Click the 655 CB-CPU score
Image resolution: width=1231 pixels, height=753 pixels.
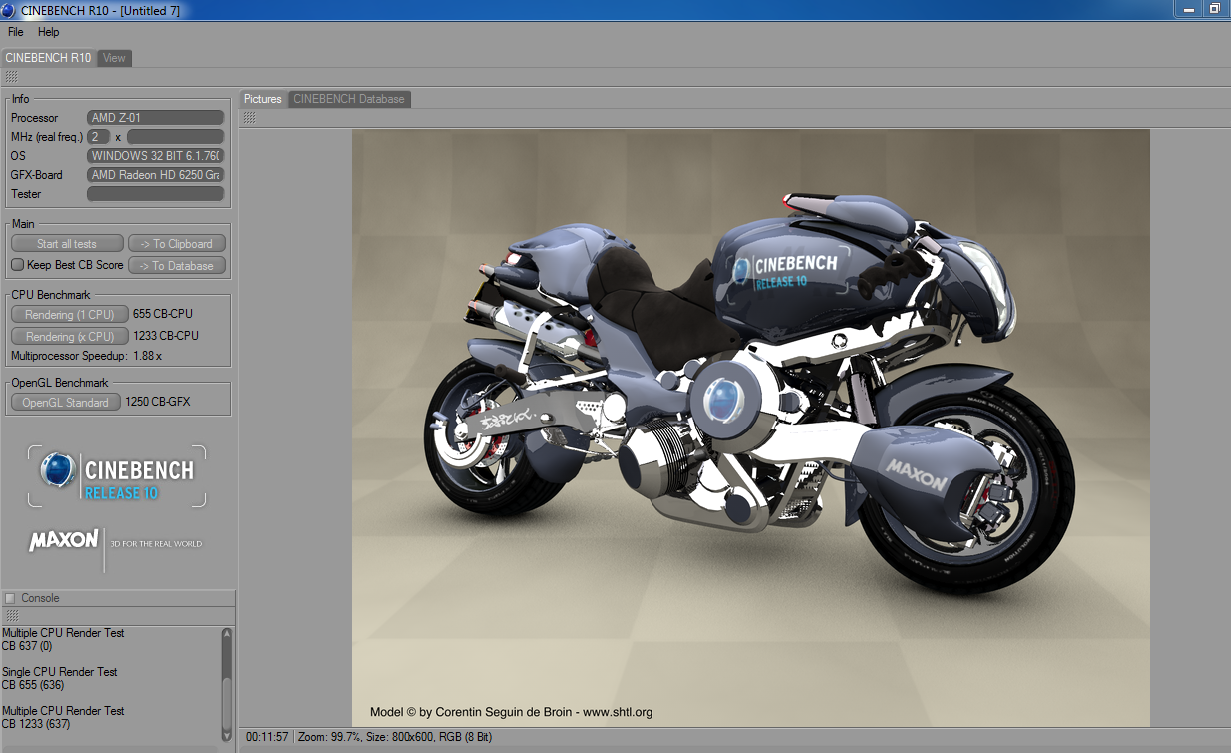[x=163, y=314]
